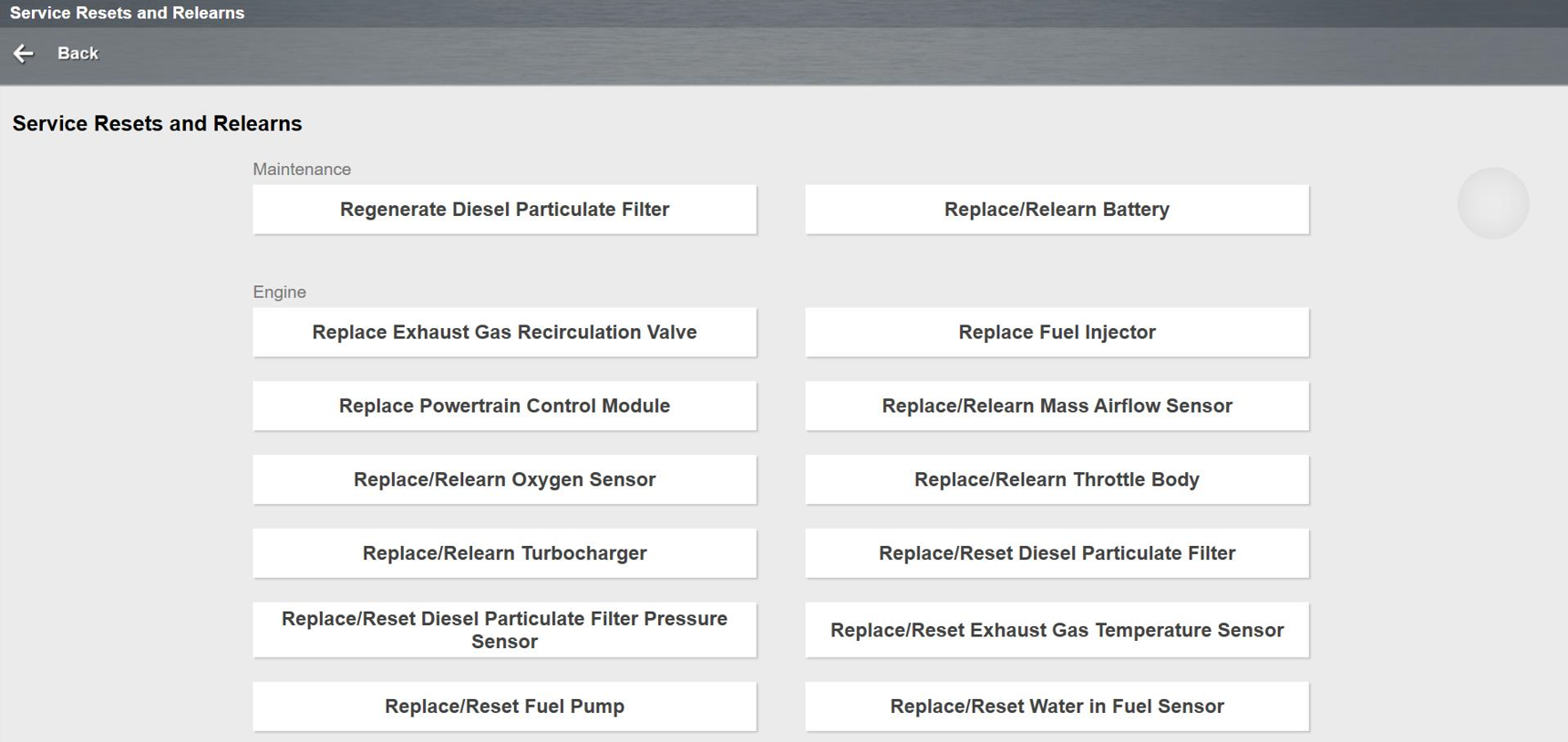Click the Maintenance section label
The image size is (1568, 742).
[302, 170]
